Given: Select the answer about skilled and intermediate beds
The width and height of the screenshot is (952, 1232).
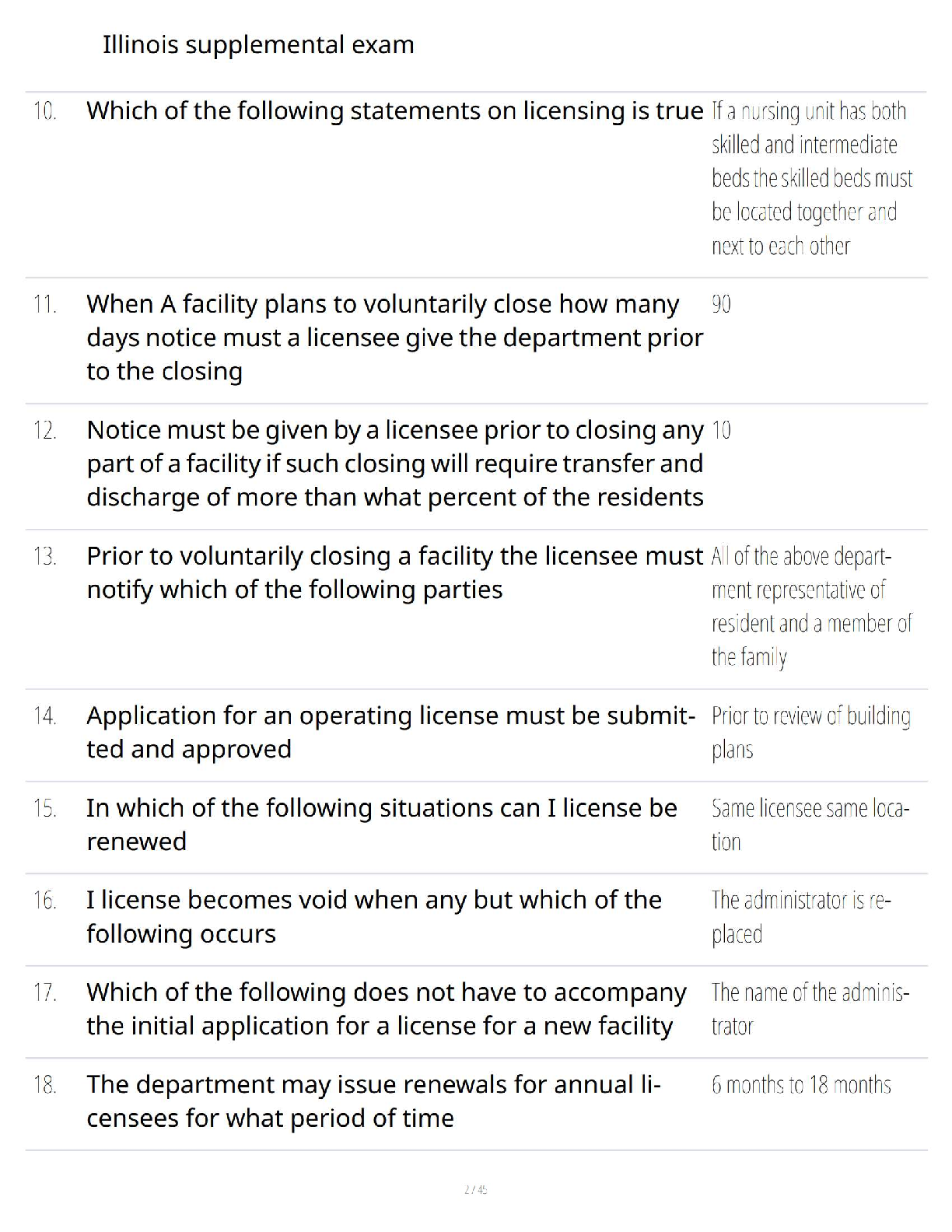Looking at the screenshot, I should tap(811, 178).
